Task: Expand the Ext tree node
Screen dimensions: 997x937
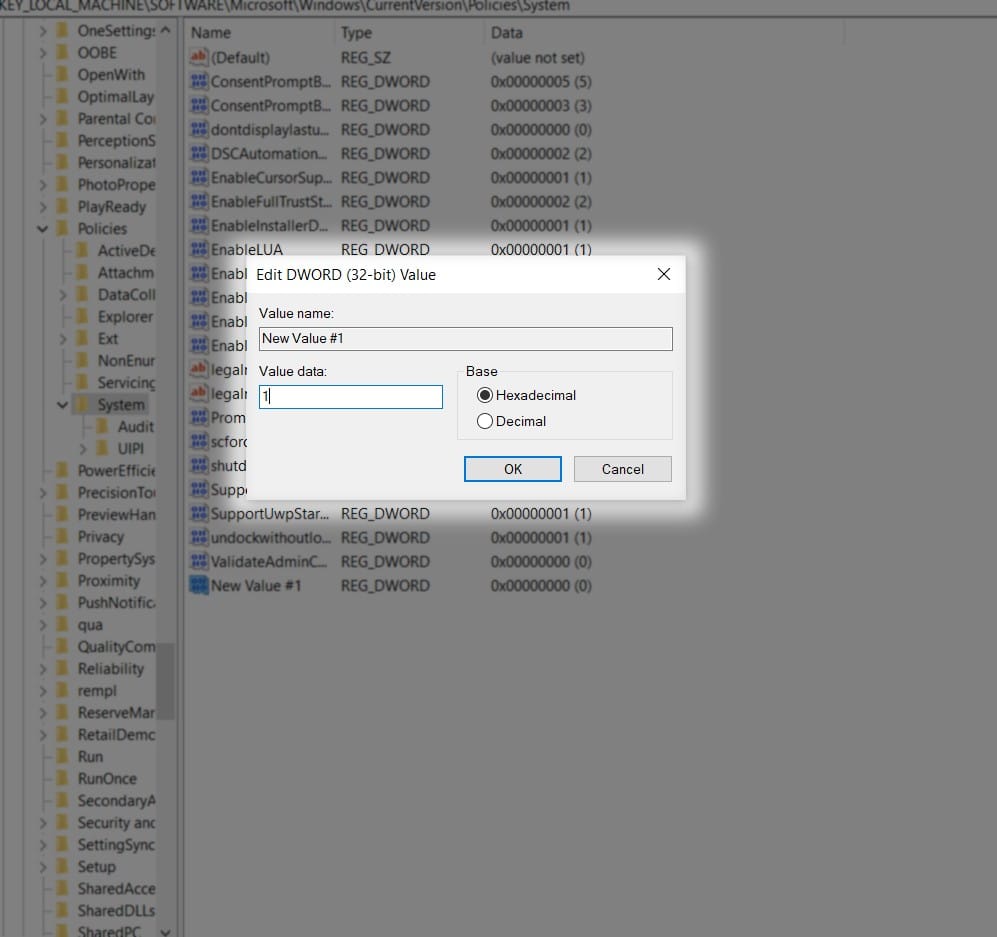Action: [x=62, y=339]
